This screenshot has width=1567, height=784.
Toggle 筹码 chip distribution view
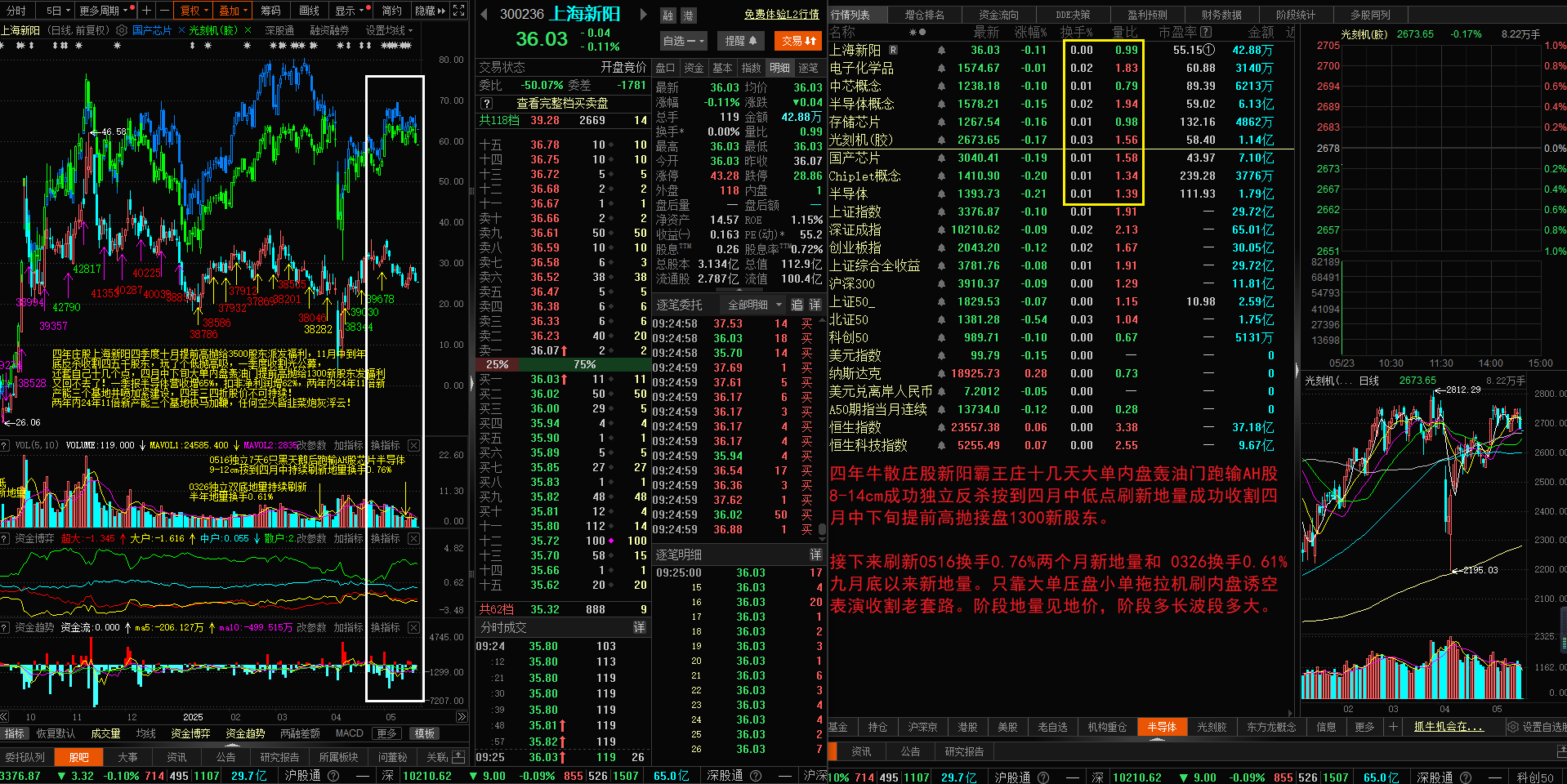pos(270,11)
